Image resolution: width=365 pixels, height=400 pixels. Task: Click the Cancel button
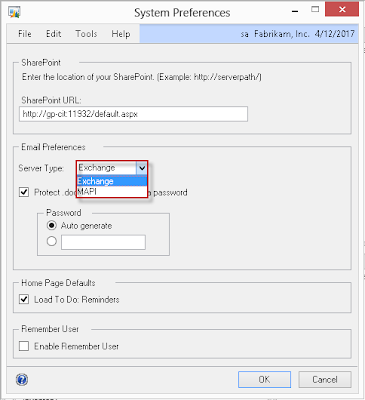[x=325, y=379]
